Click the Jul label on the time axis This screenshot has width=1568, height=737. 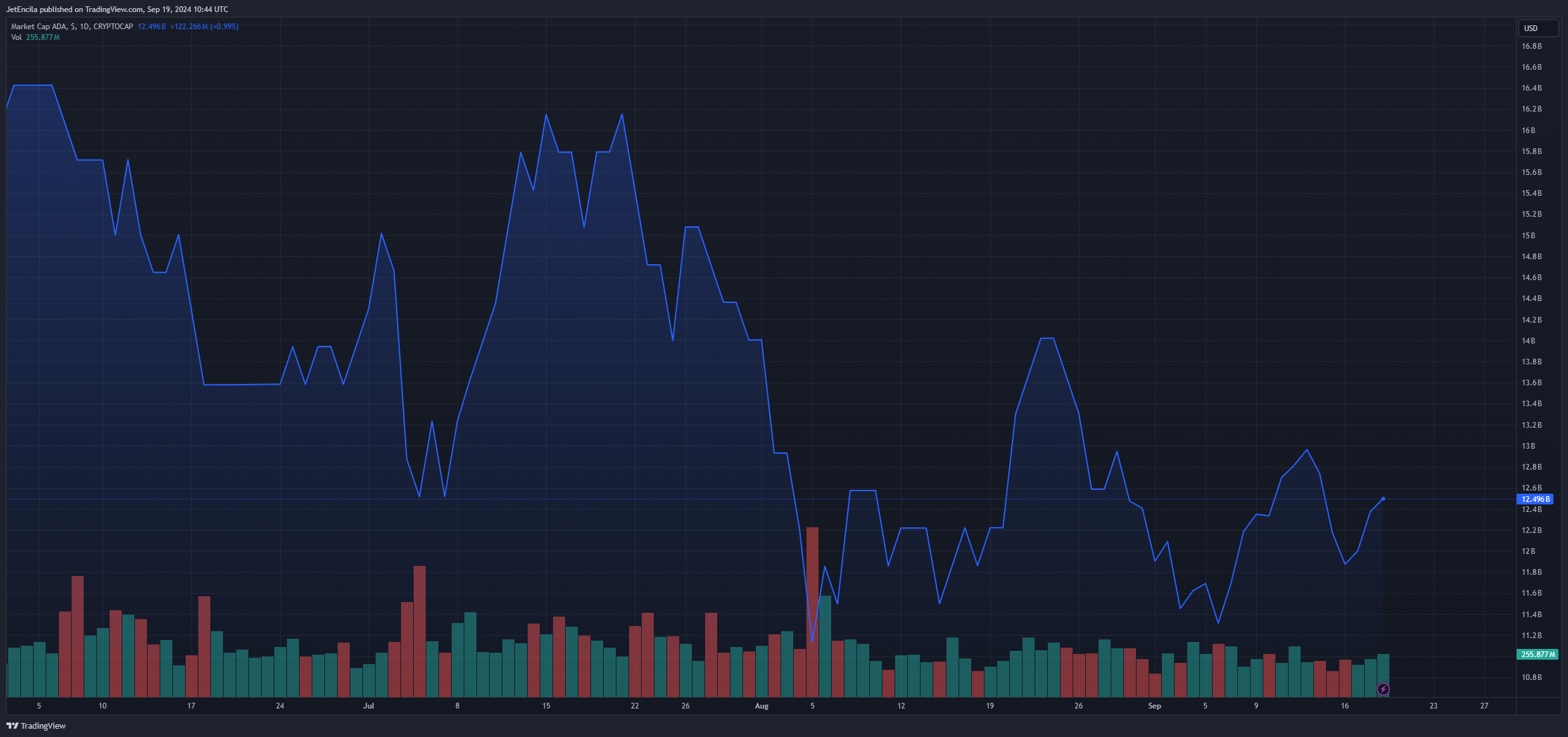(x=369, y=705)
